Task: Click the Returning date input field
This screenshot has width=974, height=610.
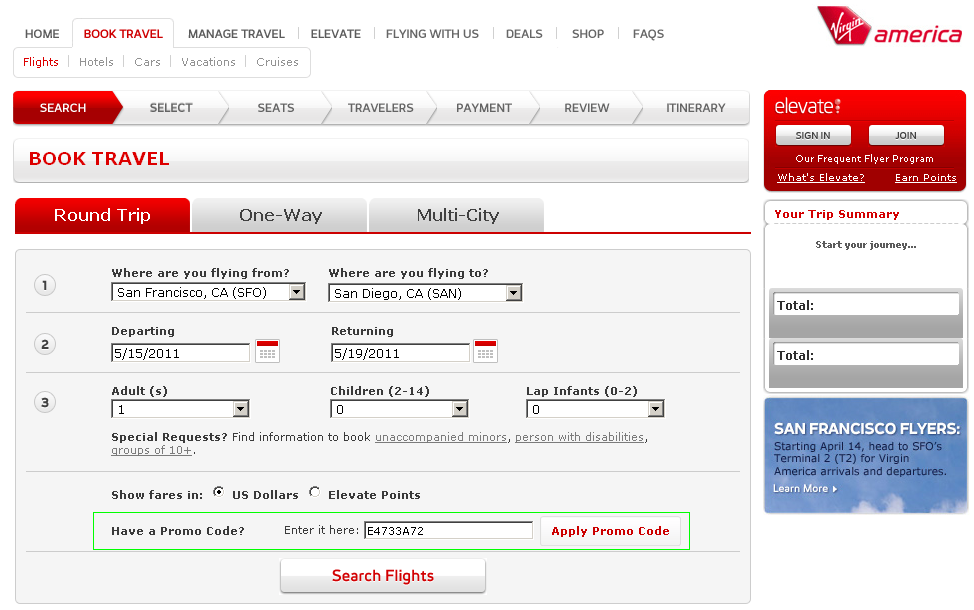Action: pos(400,353)
